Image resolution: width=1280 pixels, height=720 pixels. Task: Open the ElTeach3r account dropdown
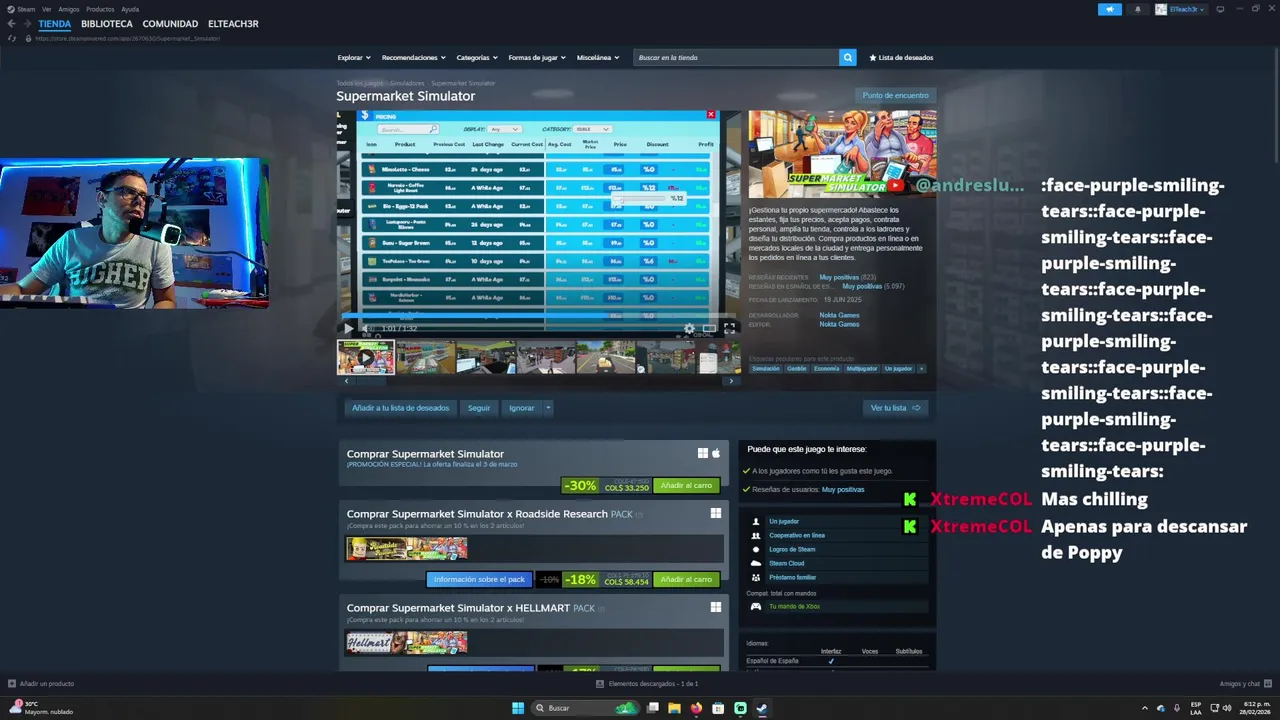pos(1181,9)
